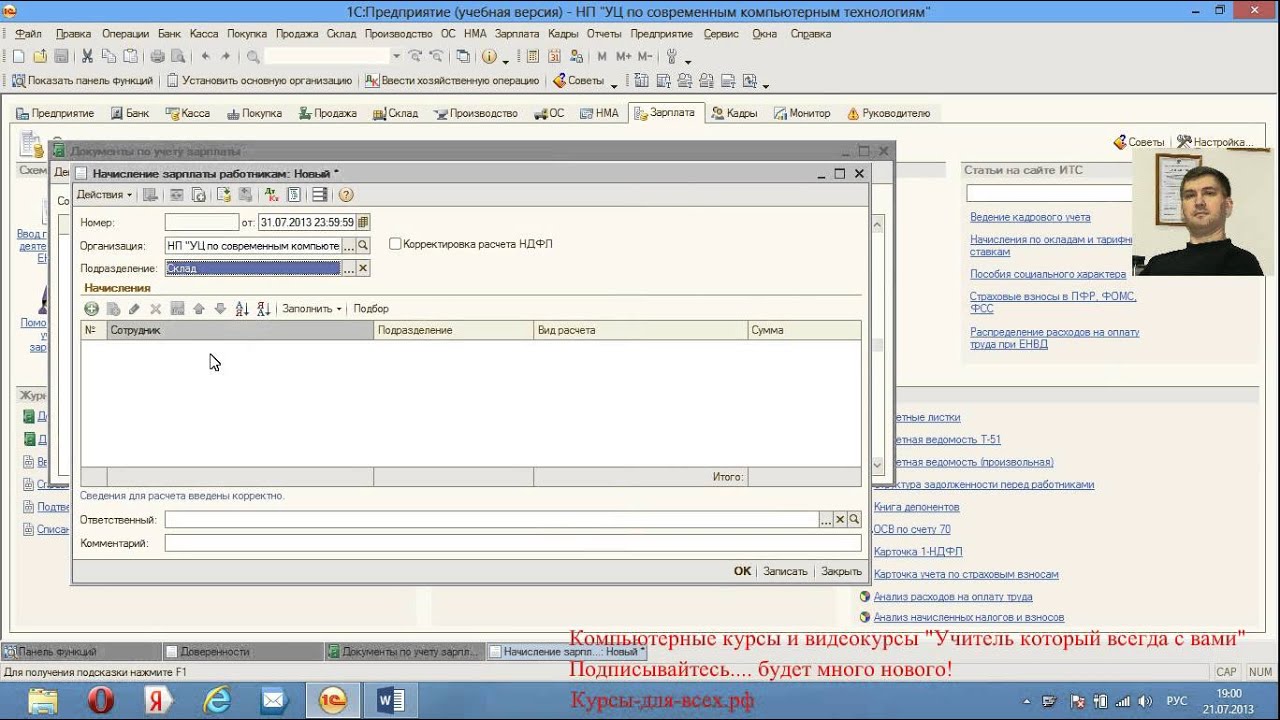Click delete row X icon in Начисления toolbar
This screenshot has height=720, width=1280.
[x=155, y=309]
